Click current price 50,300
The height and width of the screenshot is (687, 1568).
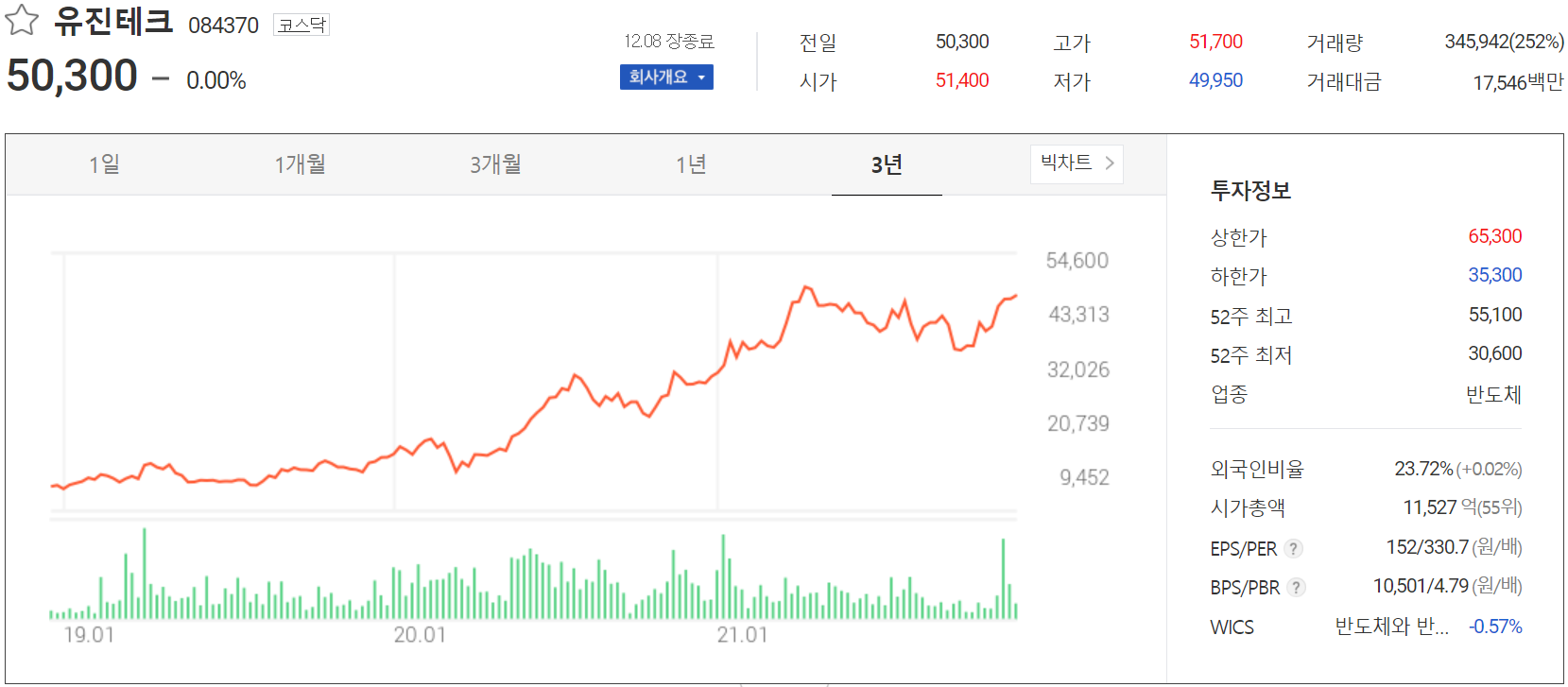(72, 76)
